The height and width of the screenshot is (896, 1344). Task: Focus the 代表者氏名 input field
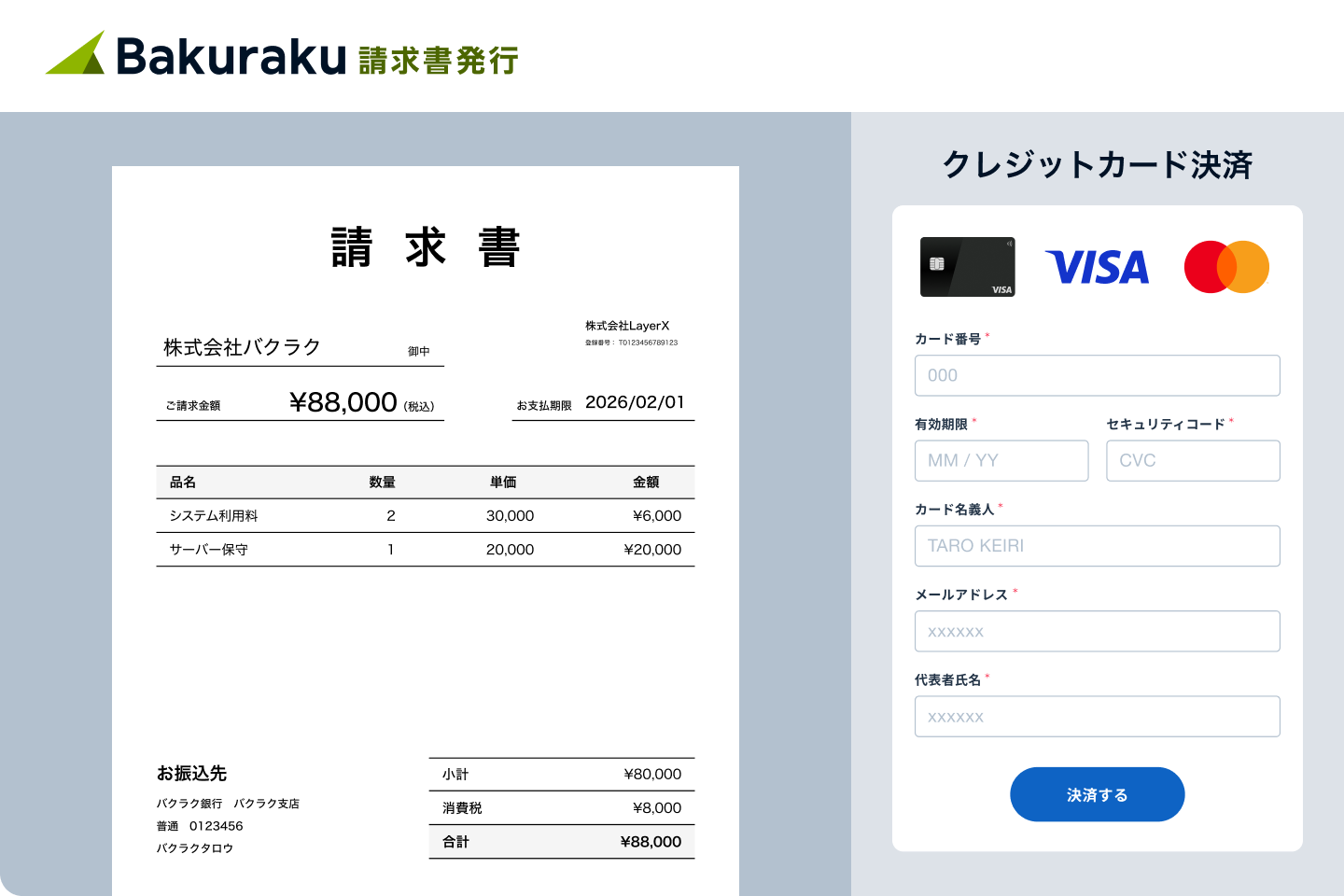click(x=1098, y=716)
